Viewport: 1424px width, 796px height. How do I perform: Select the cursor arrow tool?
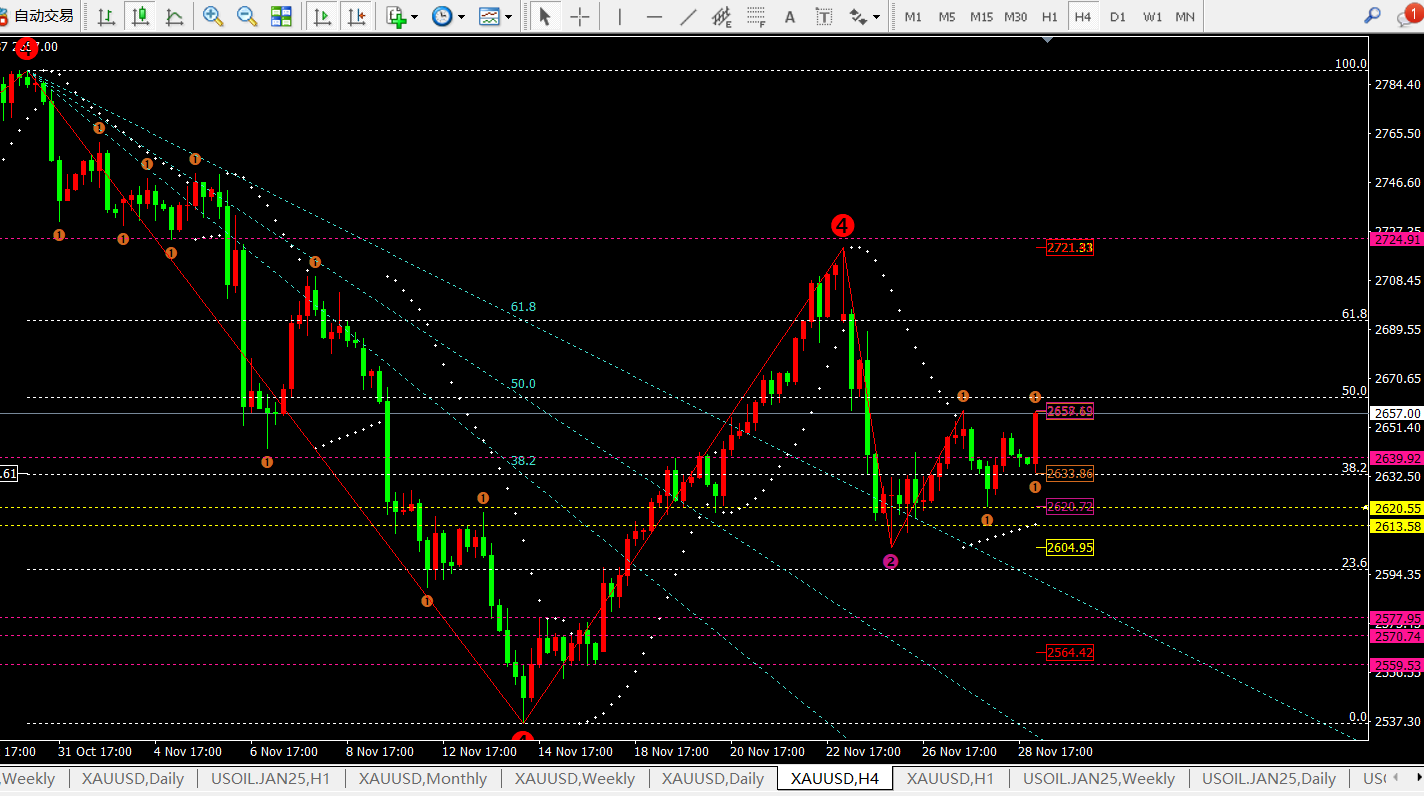click(x=544, y=16)
